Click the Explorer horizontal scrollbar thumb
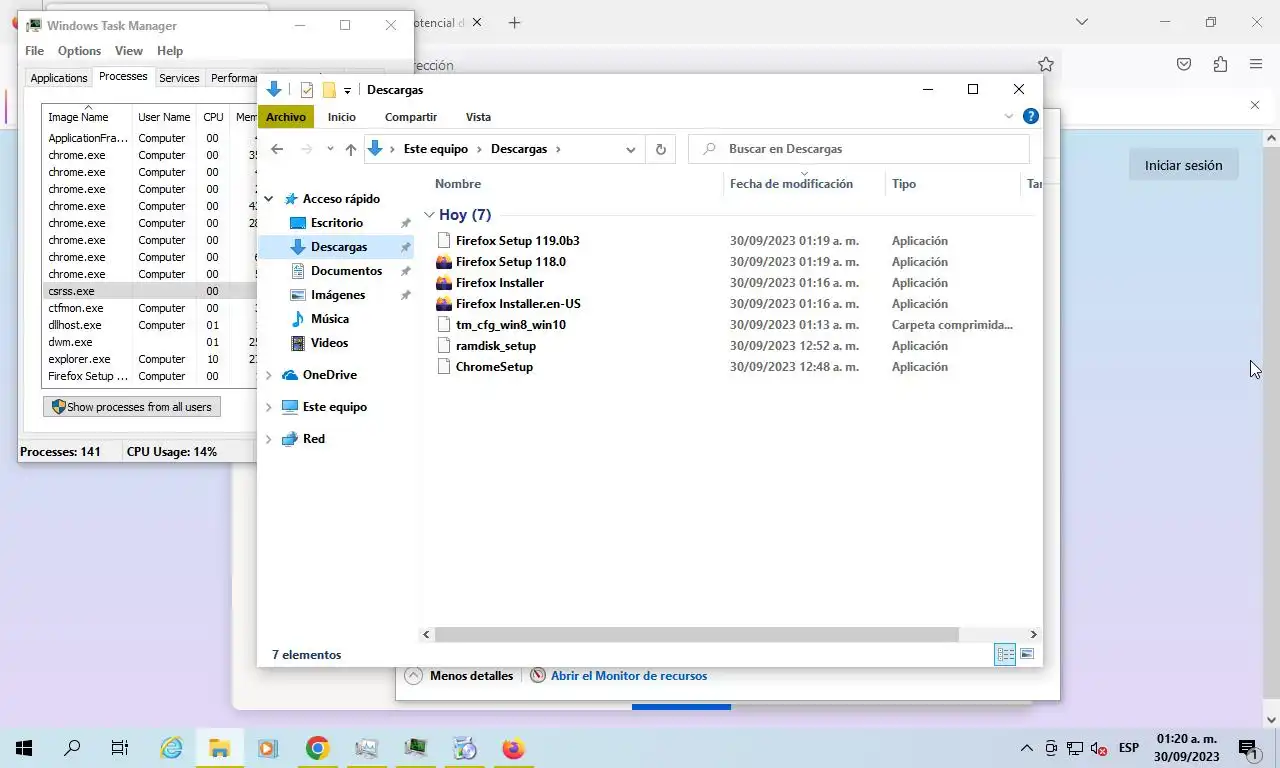Image resolution: width=1280 pixels, height=768 pixels. [697, 634]
